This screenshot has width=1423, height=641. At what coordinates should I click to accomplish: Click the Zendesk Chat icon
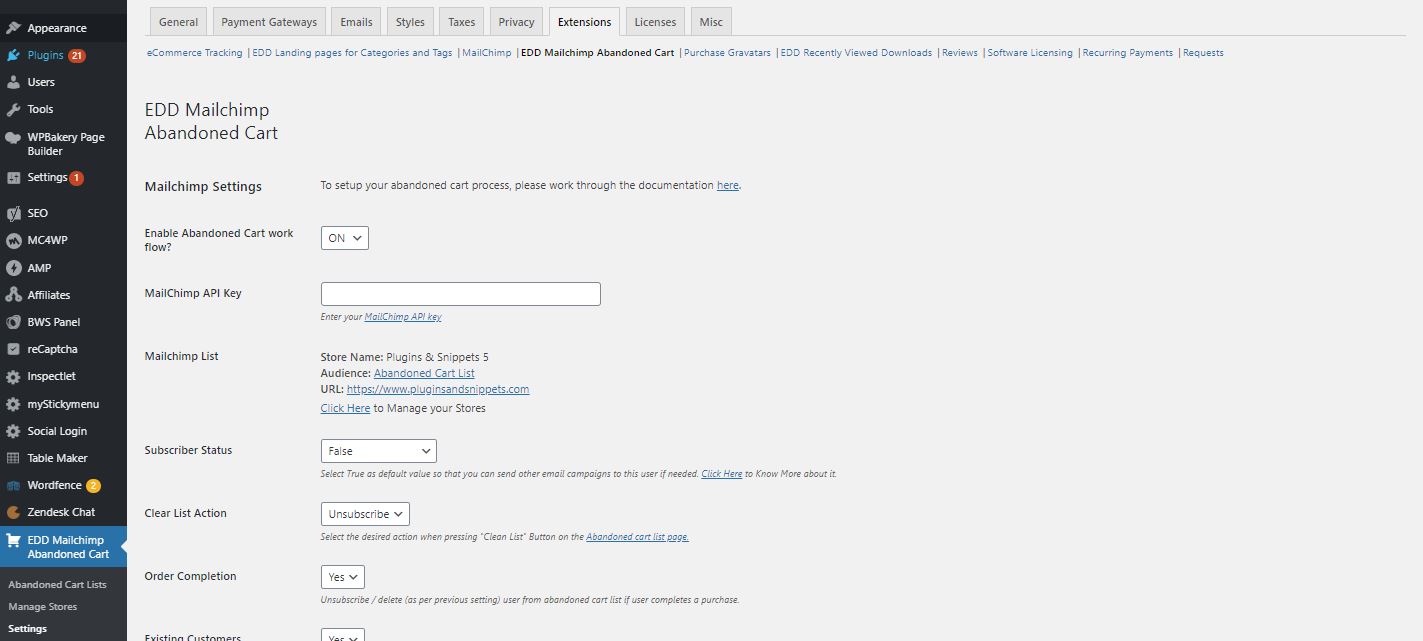[x=13, y=512]
